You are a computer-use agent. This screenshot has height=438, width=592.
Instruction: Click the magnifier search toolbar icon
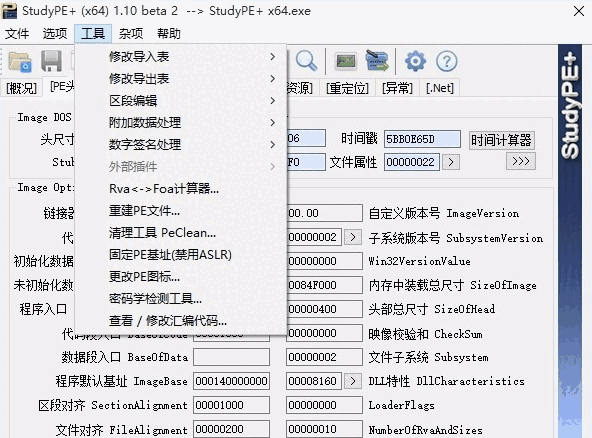click(x=306, y=61)
